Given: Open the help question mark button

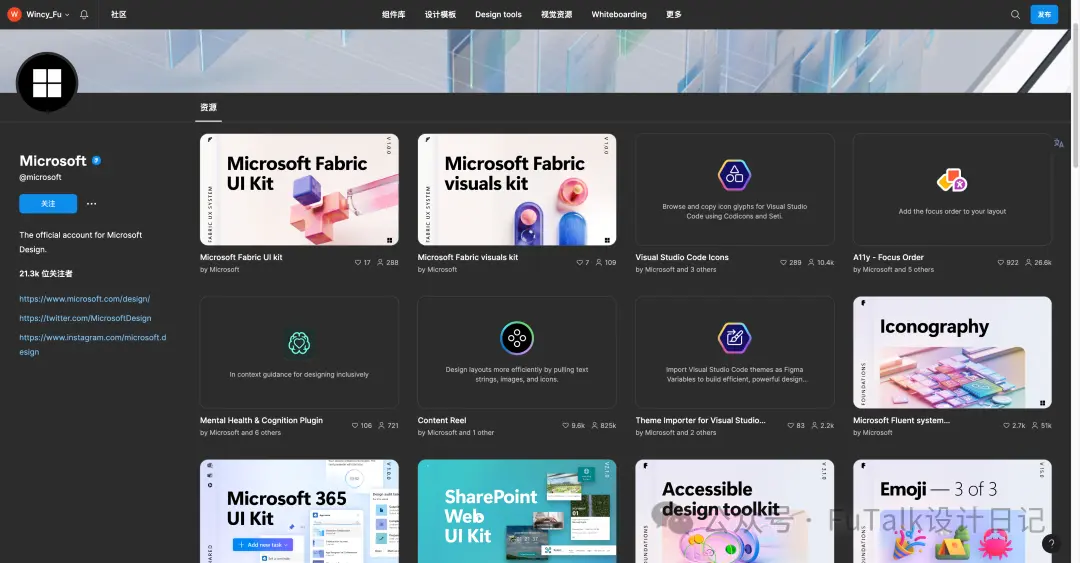Looking at the screenshot, I should 1051,544.
